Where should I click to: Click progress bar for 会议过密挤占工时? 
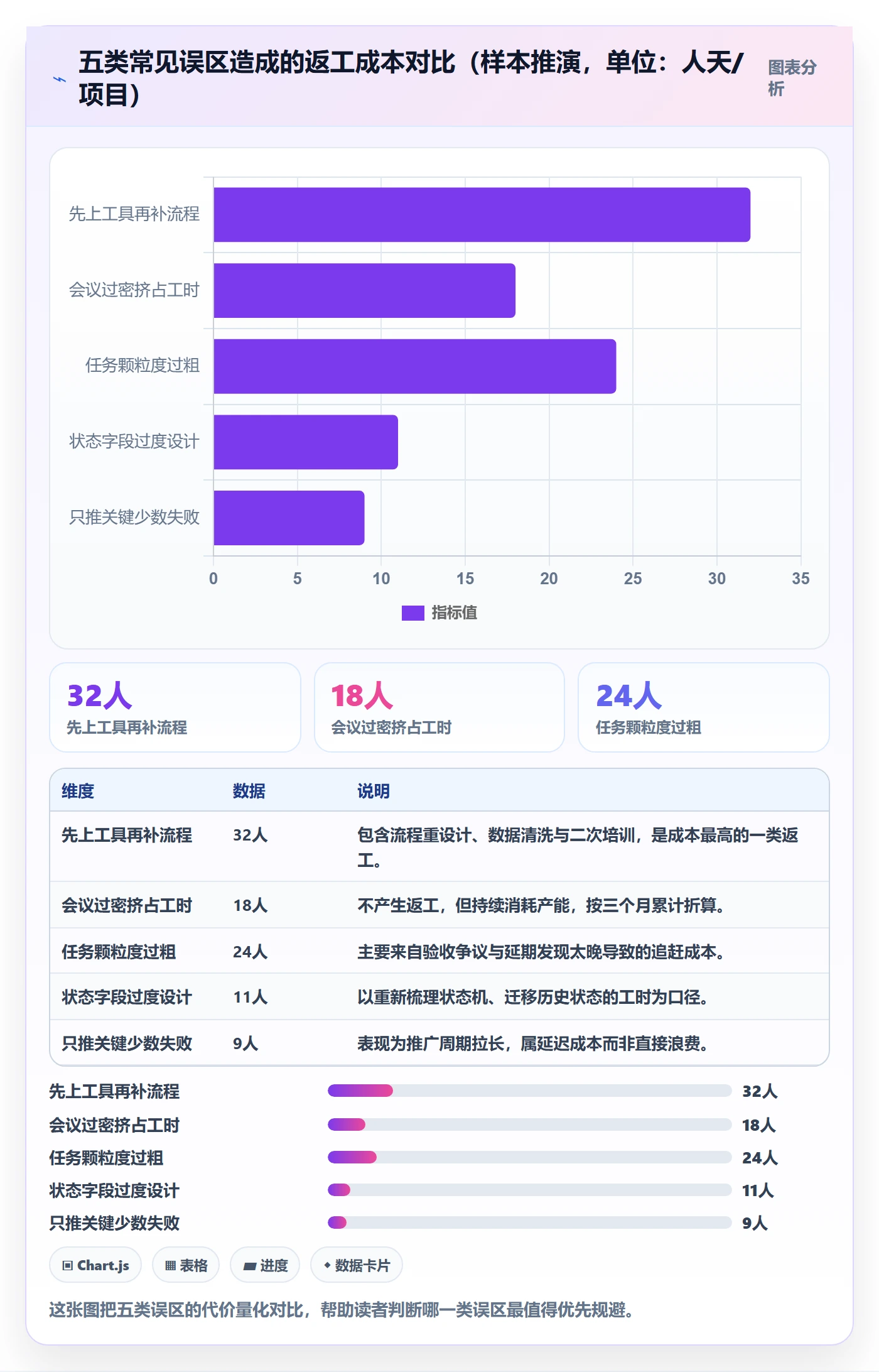(530, 1124)
